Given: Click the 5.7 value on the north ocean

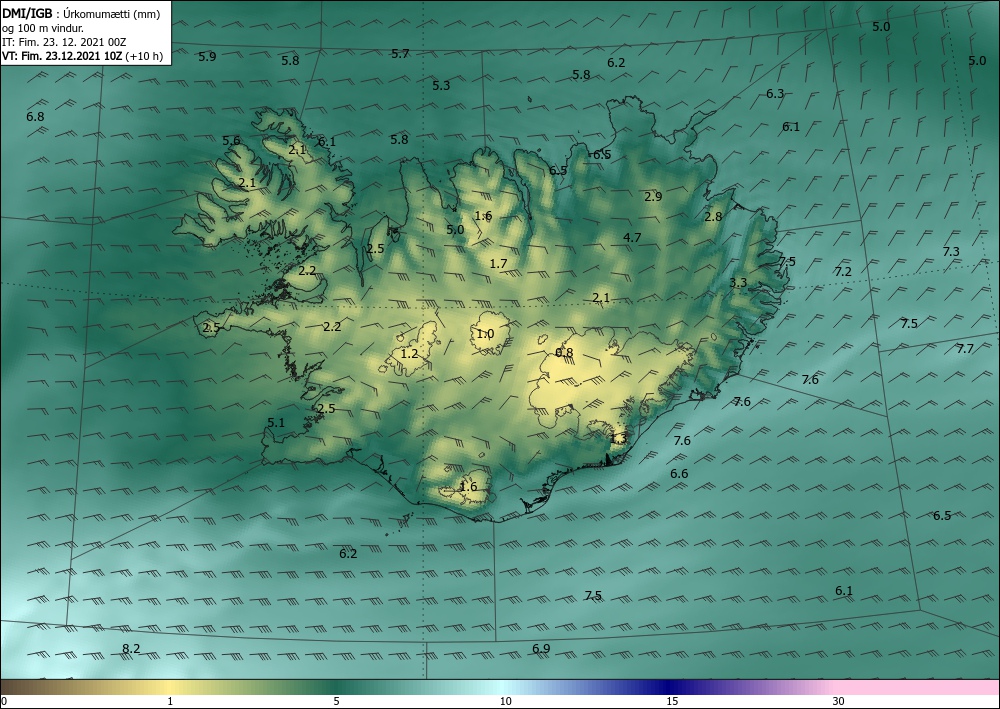Looking at the screenshot, I should pos(400,54).
